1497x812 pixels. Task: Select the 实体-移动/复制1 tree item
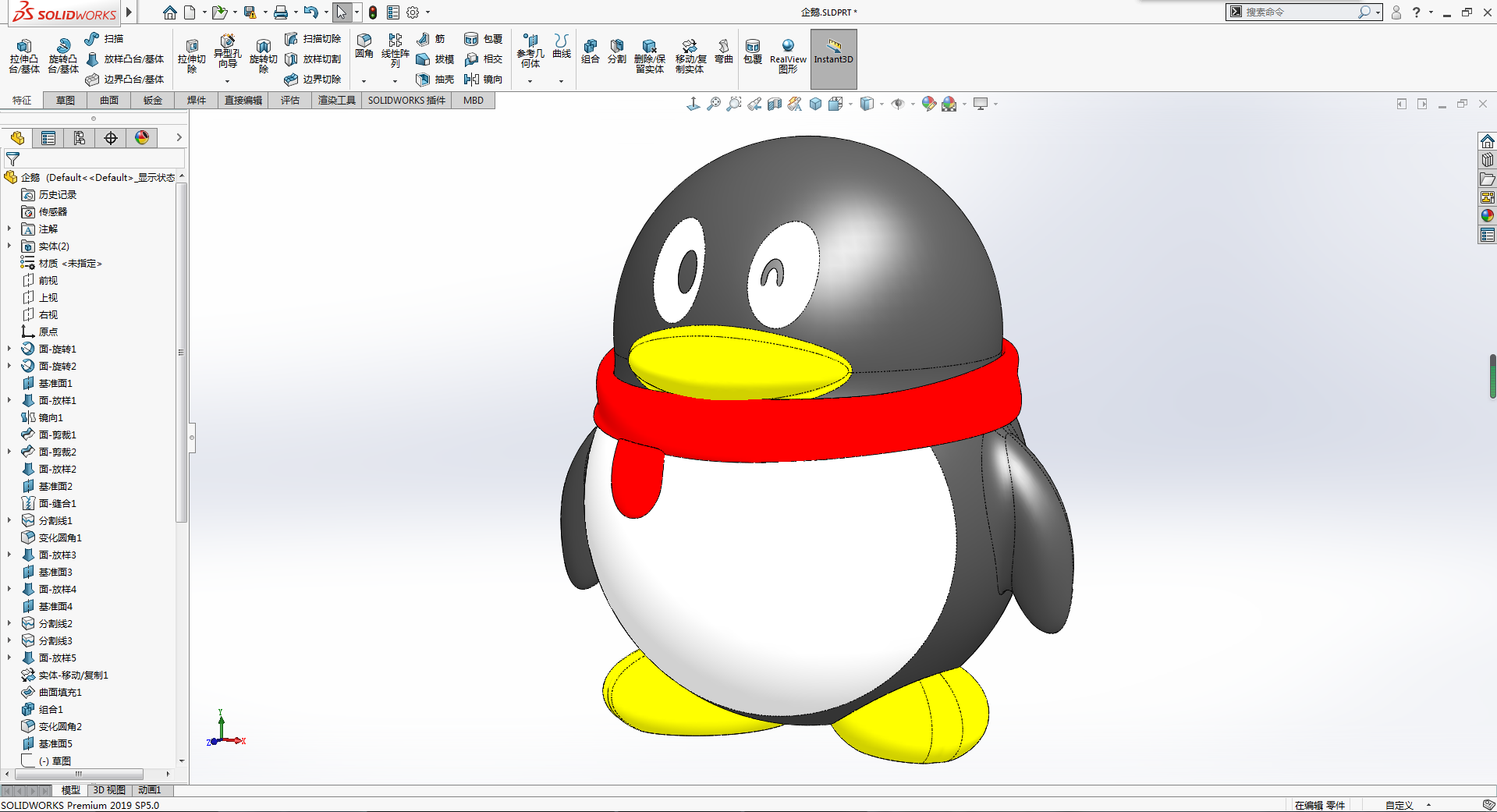[65, 675]
